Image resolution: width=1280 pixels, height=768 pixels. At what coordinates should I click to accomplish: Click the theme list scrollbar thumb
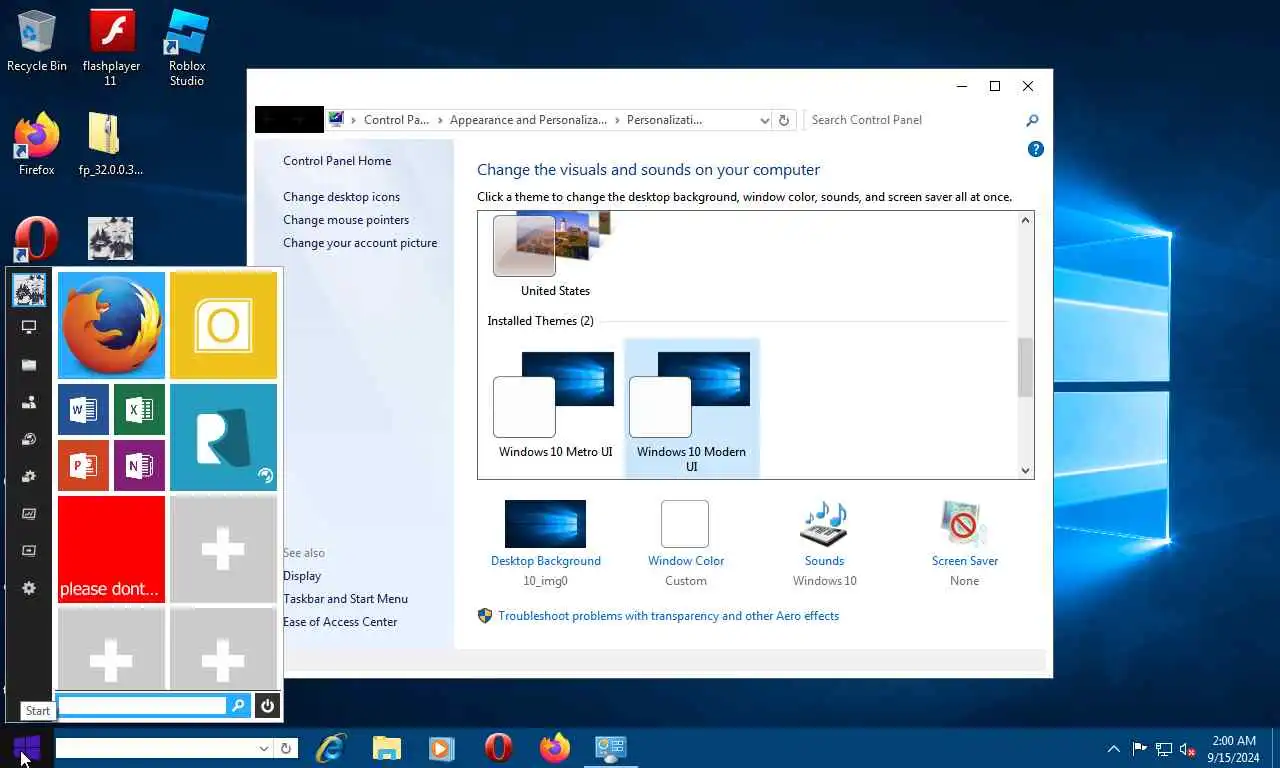tap(1025, 367)
